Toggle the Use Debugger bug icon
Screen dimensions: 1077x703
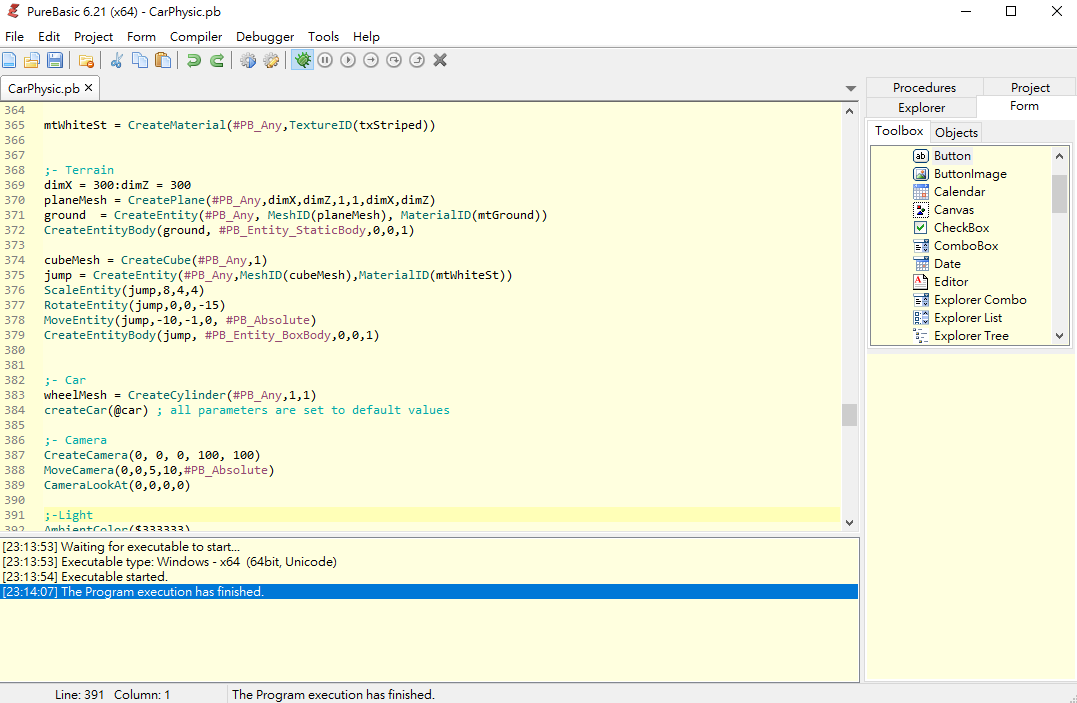coord(302,60)
